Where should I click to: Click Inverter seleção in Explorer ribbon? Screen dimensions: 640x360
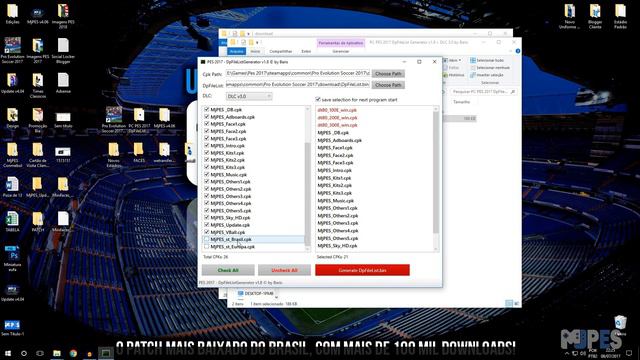click(487, 75)
